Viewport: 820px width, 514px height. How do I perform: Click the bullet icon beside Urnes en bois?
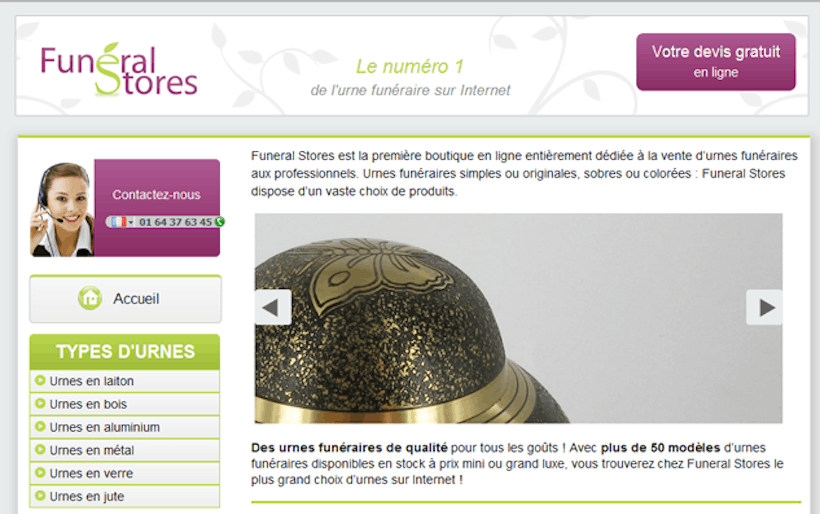tap(40, 404)
